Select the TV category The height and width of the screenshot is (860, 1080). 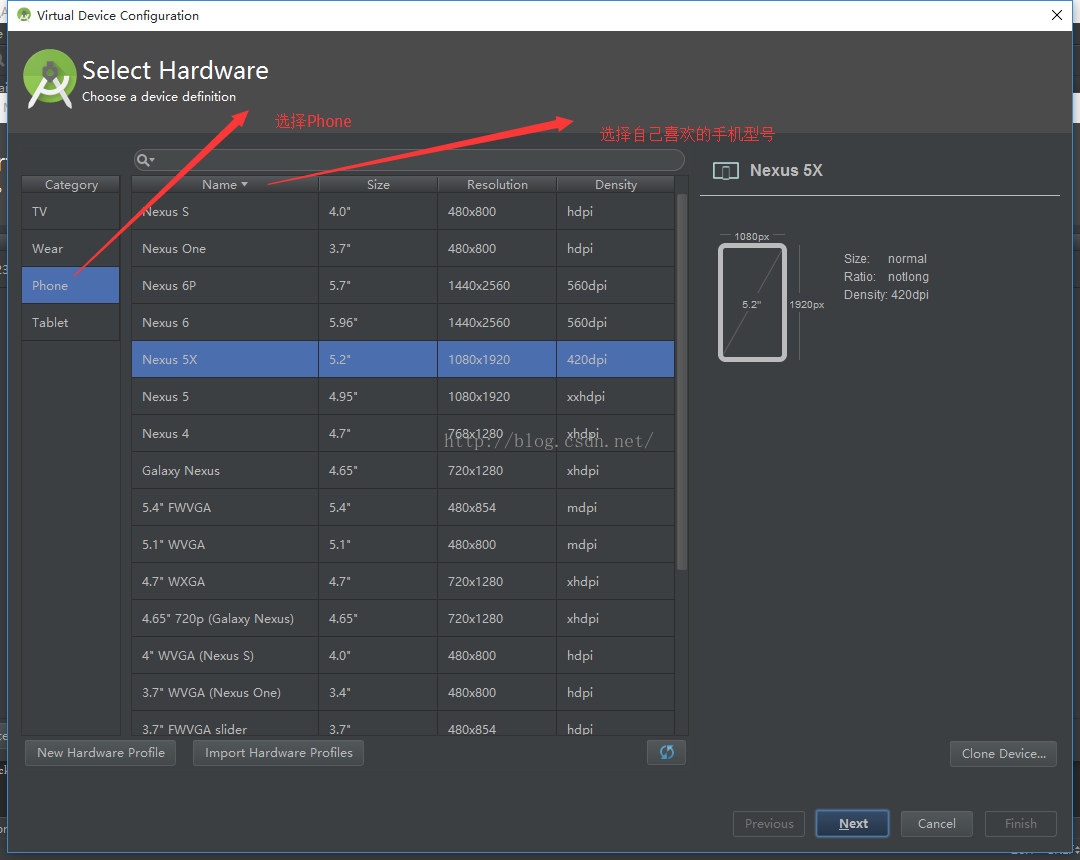(70, 211)
